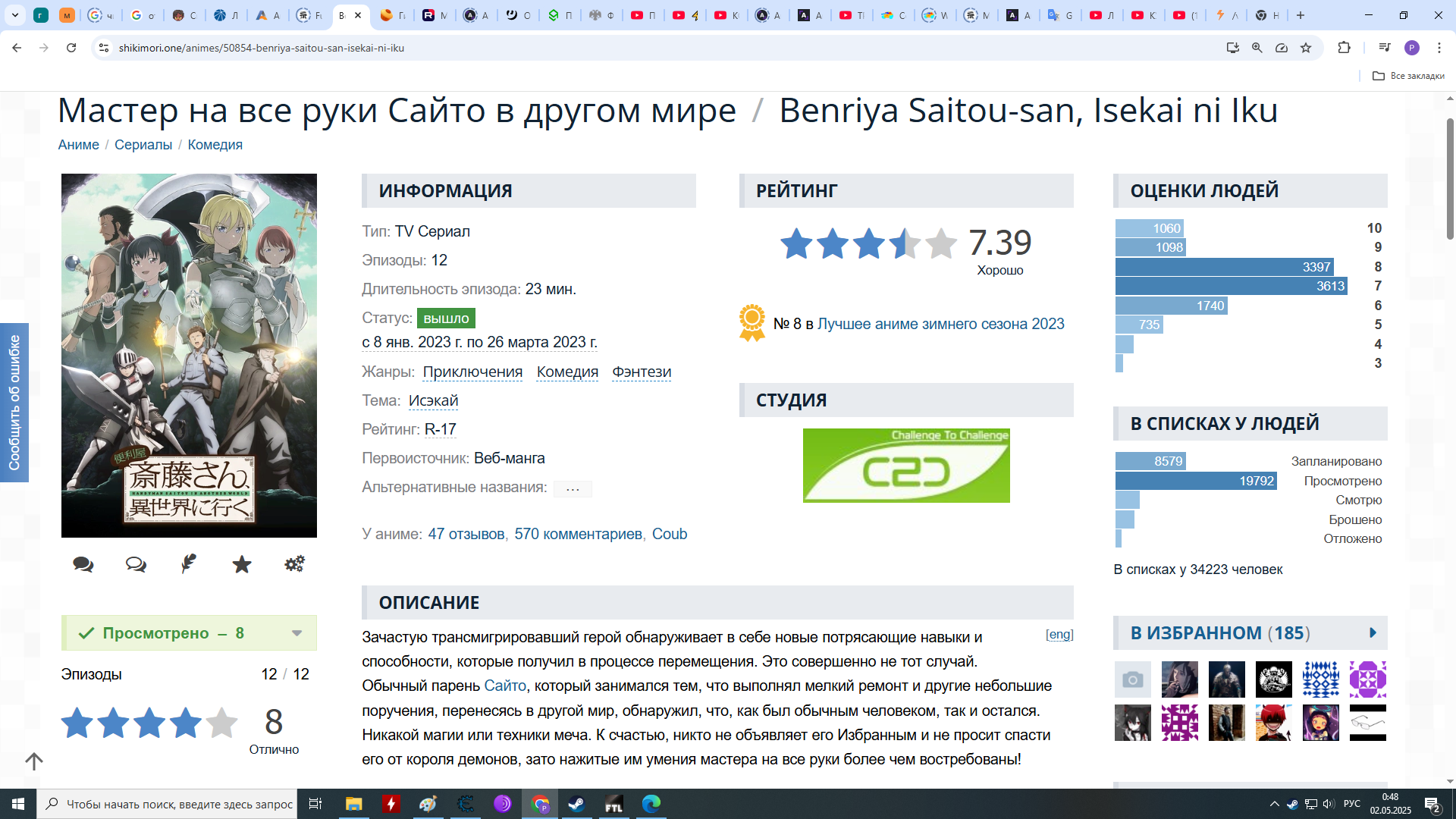Click the Windows taskbar search box
This screenshot has width=1456, height=819.
click(x=167, y=804)
